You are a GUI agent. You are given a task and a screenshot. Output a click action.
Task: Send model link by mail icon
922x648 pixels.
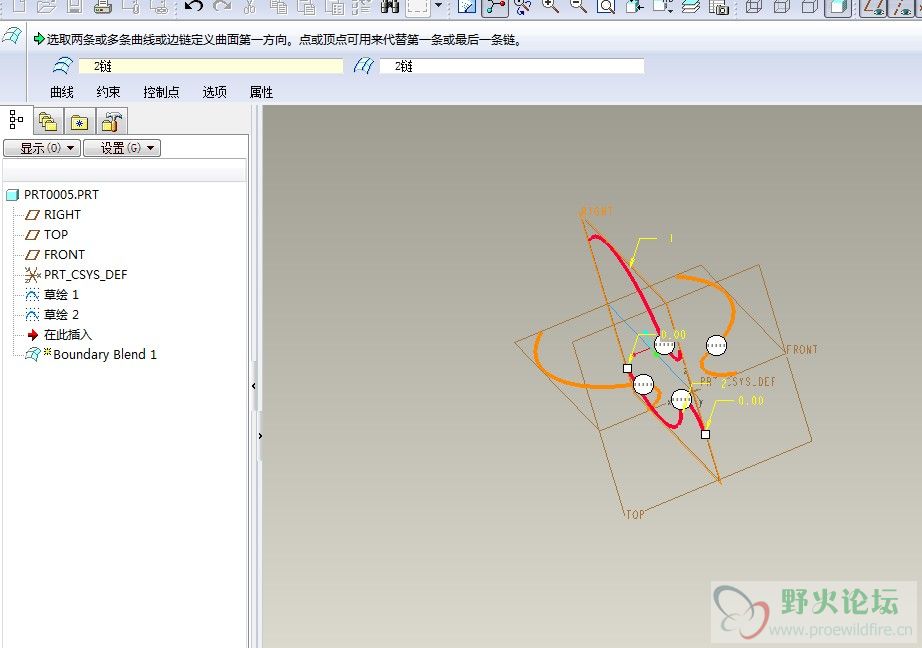click(x=159, y=6)
